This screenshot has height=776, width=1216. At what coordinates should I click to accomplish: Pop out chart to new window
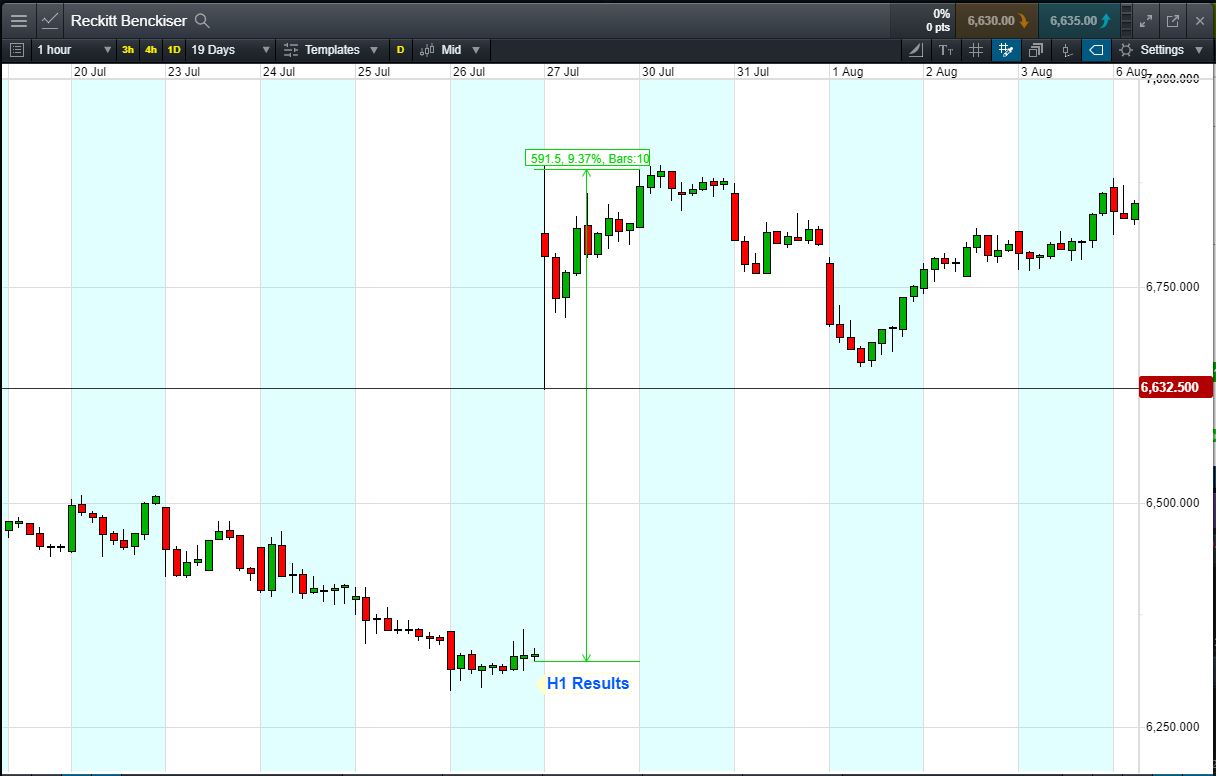click(1173, 20)
